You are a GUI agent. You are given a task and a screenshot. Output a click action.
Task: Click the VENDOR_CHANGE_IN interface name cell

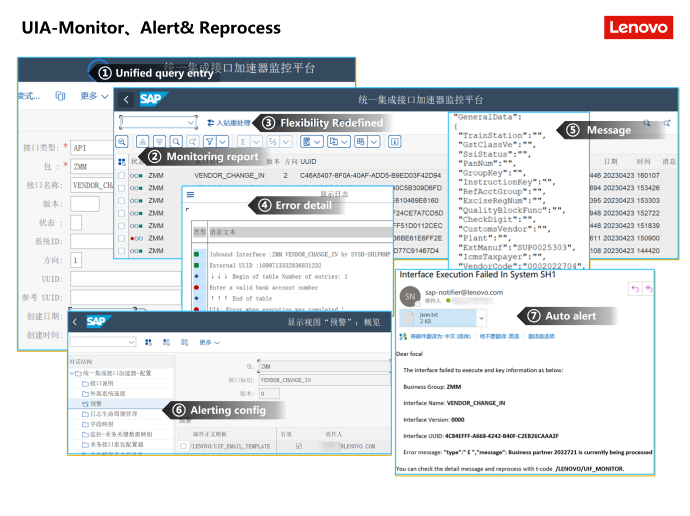pyautogui.click(x=229, y=176)
